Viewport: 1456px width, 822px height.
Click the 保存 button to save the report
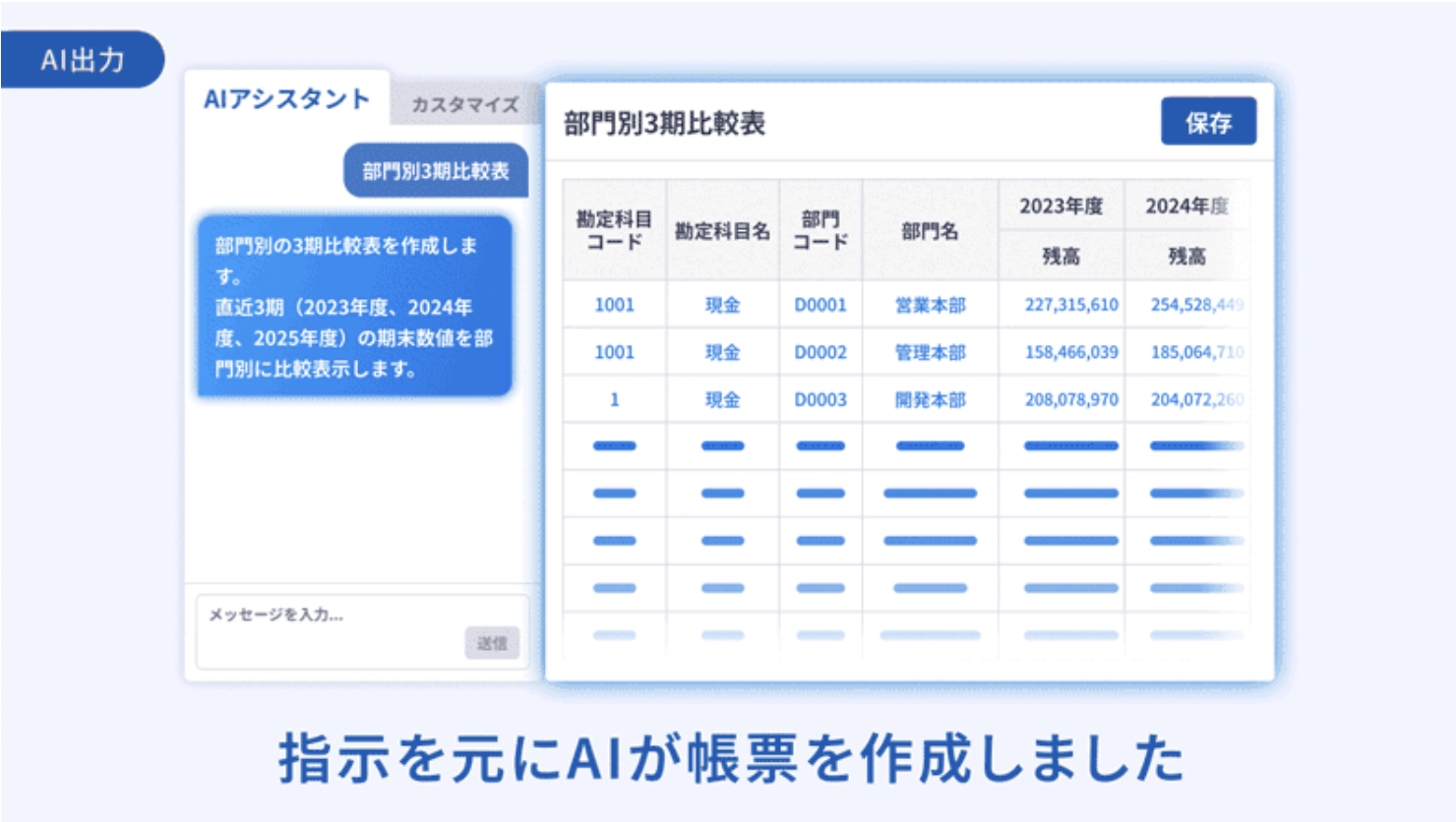coord(1209,121)
